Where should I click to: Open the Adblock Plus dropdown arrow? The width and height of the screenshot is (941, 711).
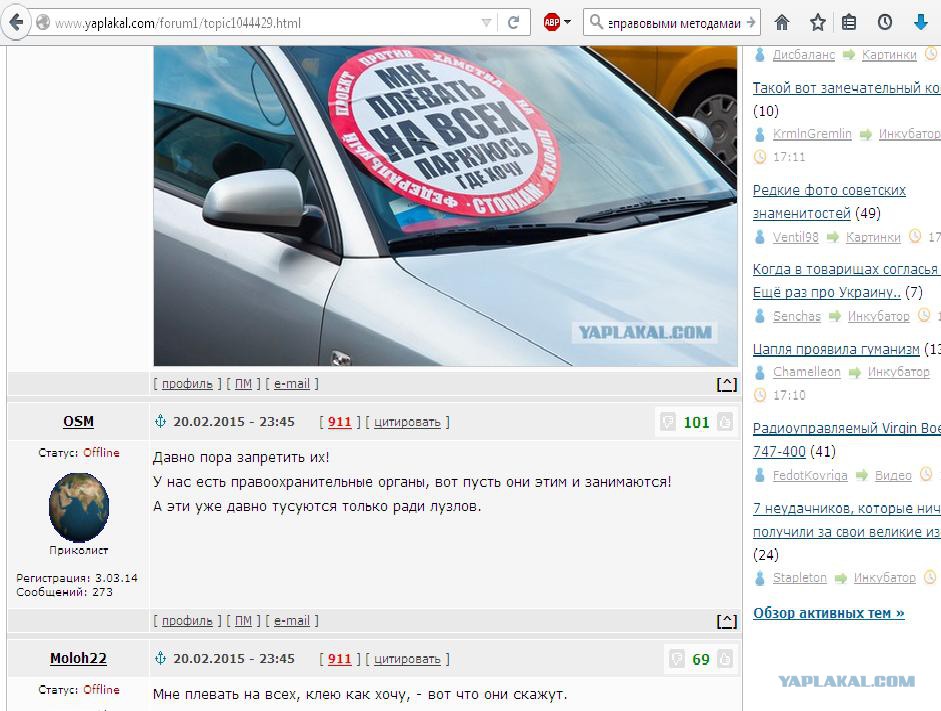pos(567,23)
